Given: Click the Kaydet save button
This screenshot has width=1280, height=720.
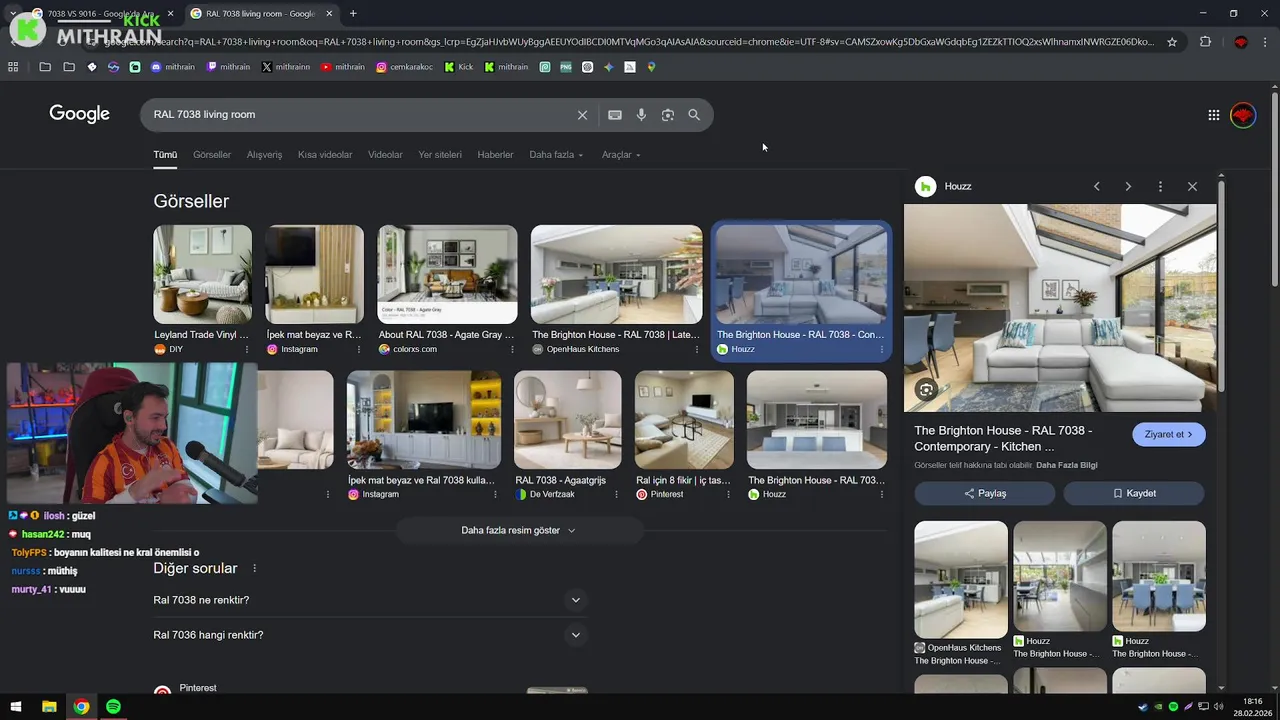Looking at the screenshot, I should (x=1134, y=493).
